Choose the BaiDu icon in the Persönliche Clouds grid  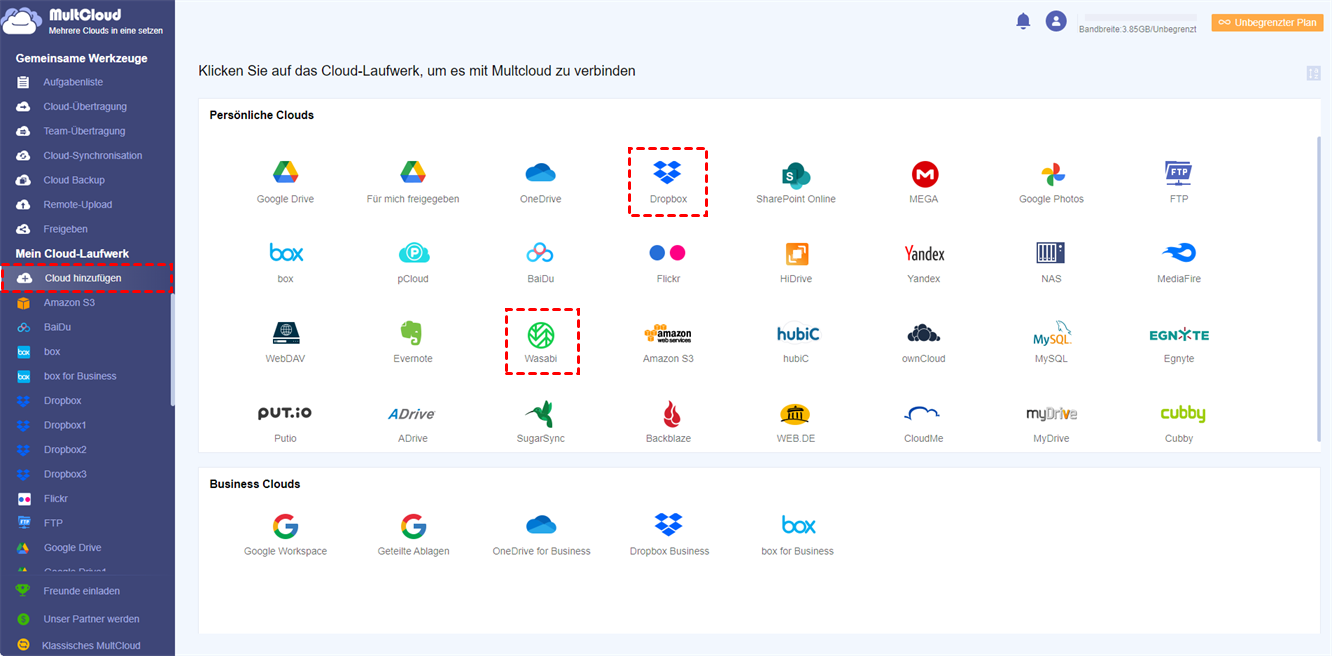tap(540, 253)
